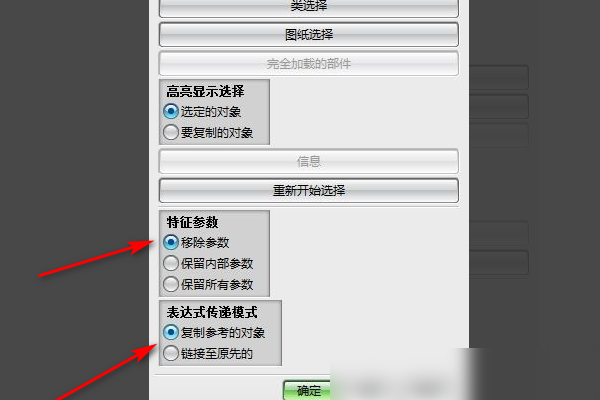Choose 要复制的对象 highlight option

(208, 132)
